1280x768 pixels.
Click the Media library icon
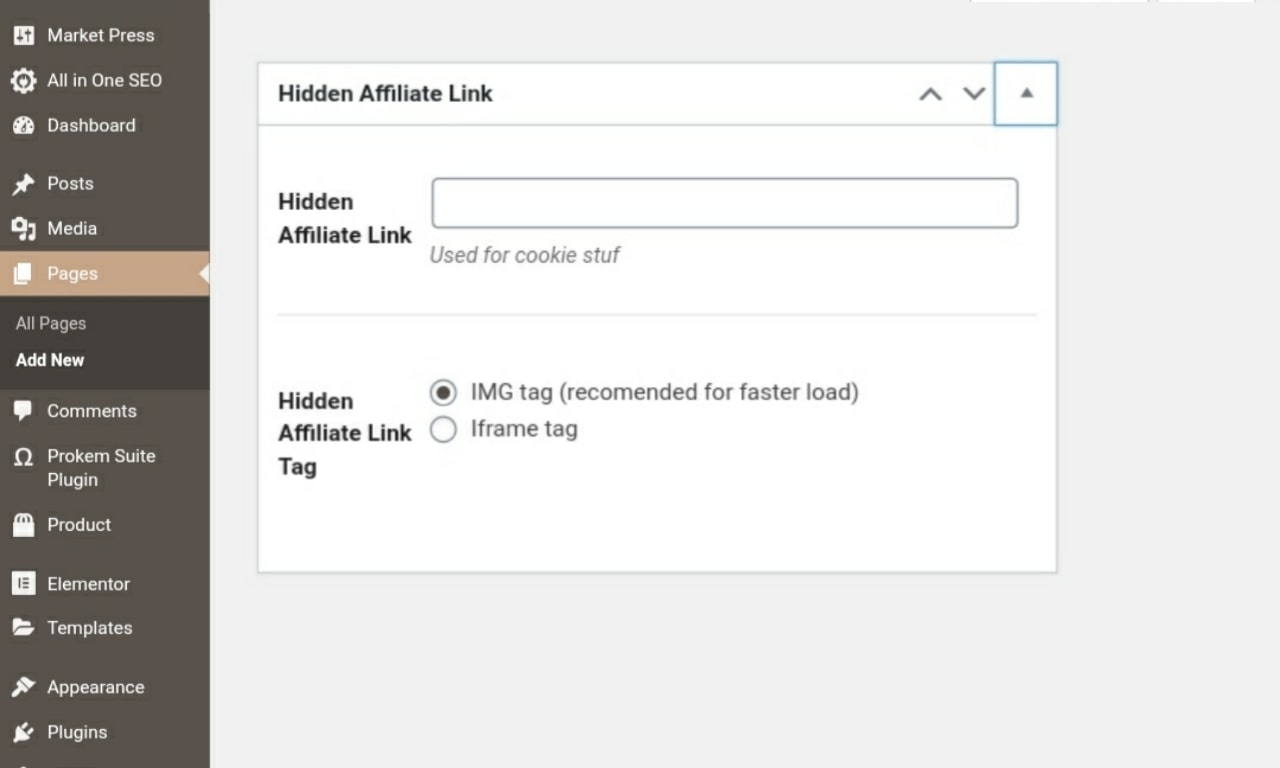[23, 229]
